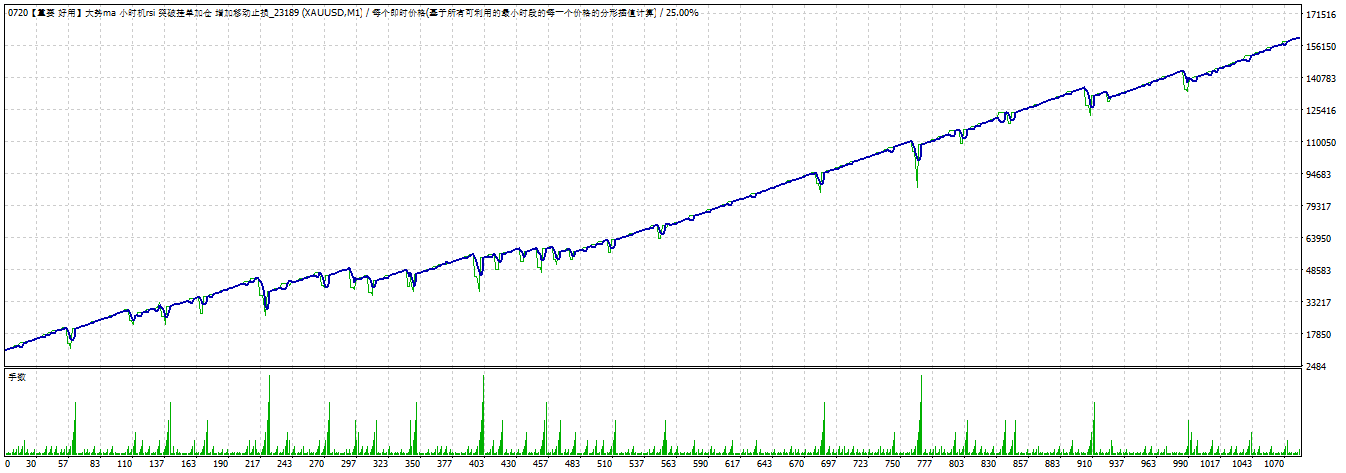
Task: Click the 140783 value on the balance axis
Action: (x=1323, y=79)
